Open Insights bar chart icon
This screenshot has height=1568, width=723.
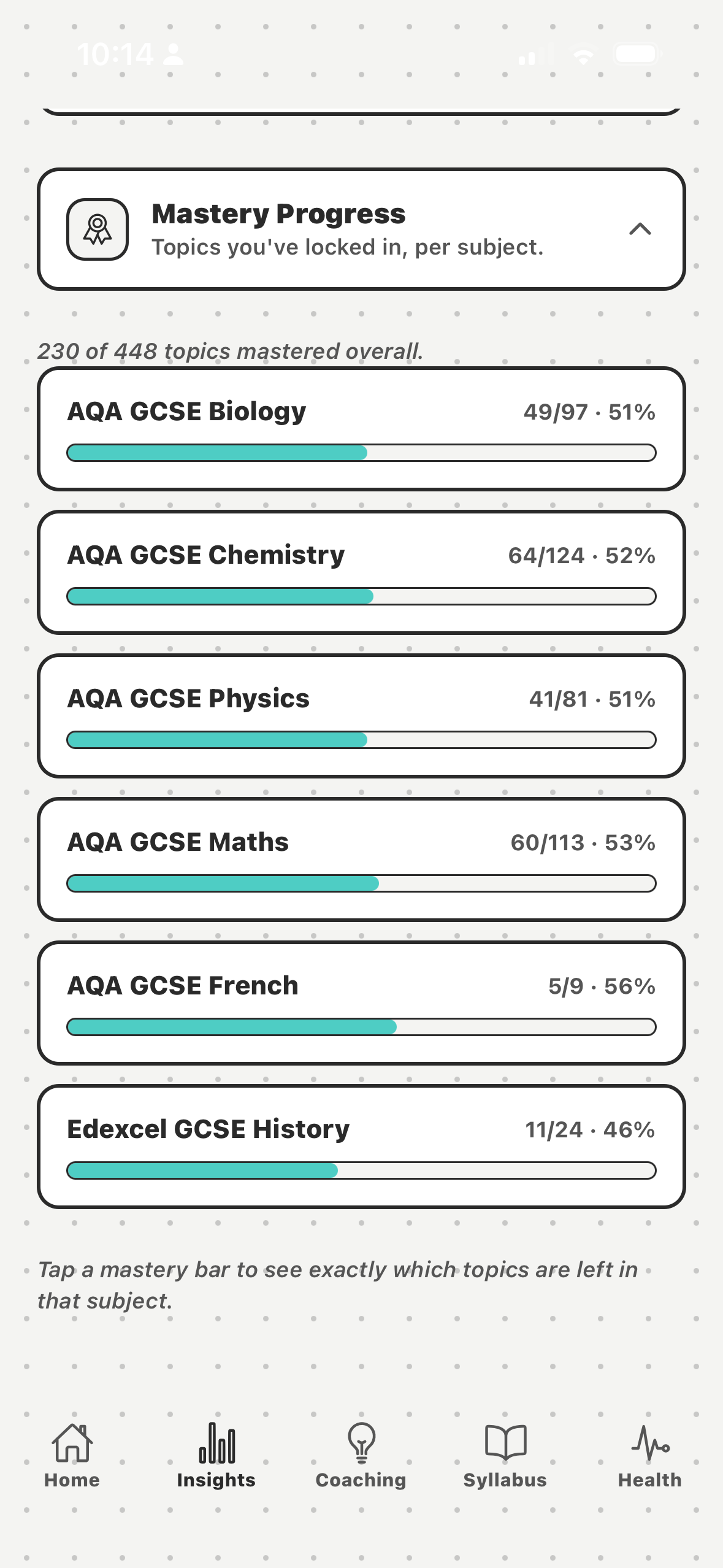(217, 1443)
